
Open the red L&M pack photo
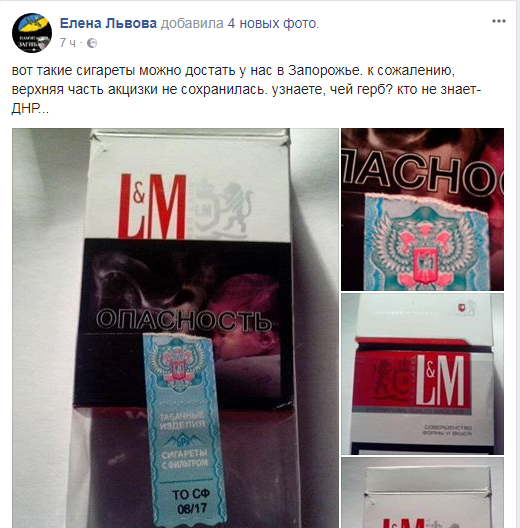click(422, 374)
